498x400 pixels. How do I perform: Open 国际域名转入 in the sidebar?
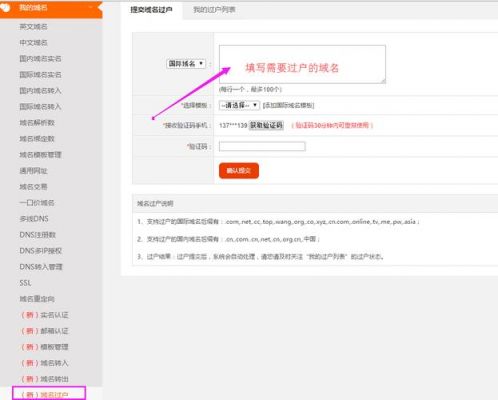point(40,107)
